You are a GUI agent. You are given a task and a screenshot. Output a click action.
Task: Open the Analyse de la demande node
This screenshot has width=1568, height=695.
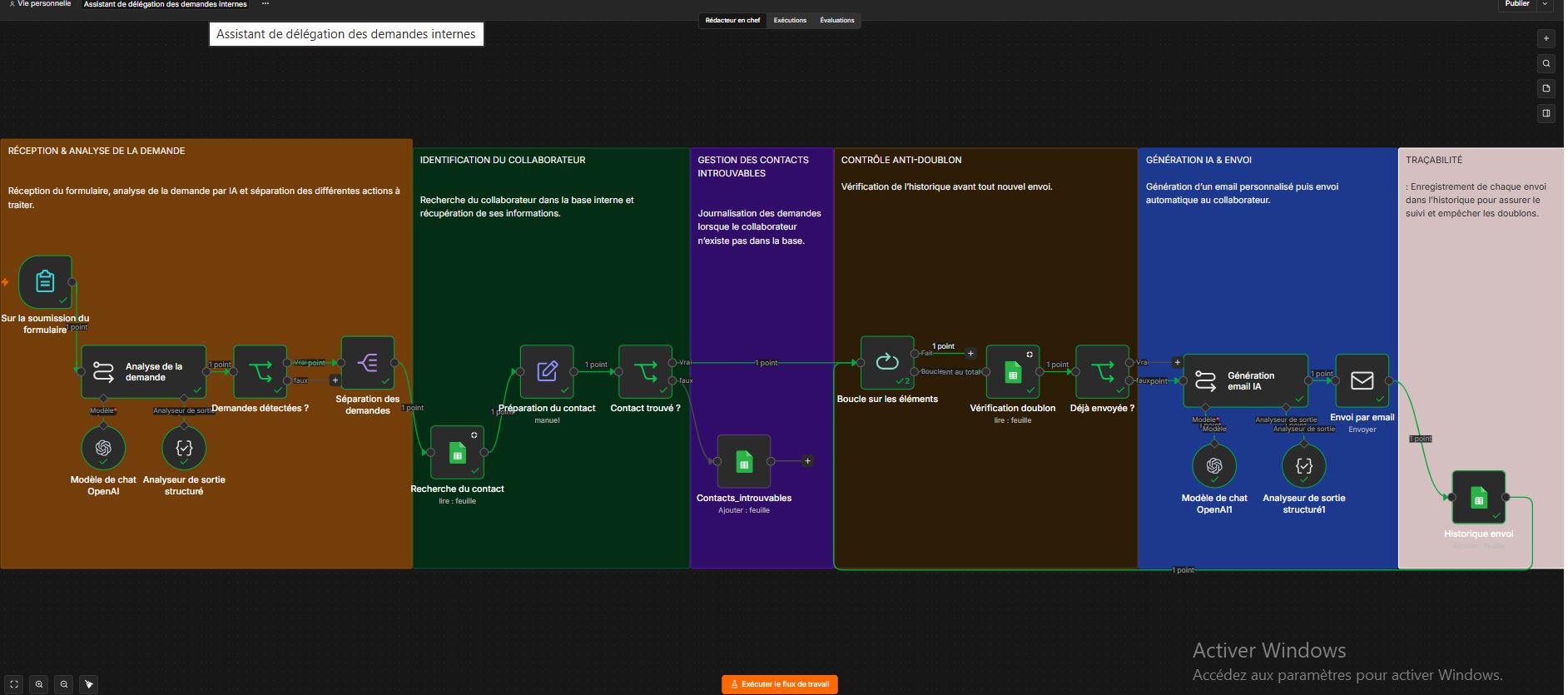(x=143, y=371)
